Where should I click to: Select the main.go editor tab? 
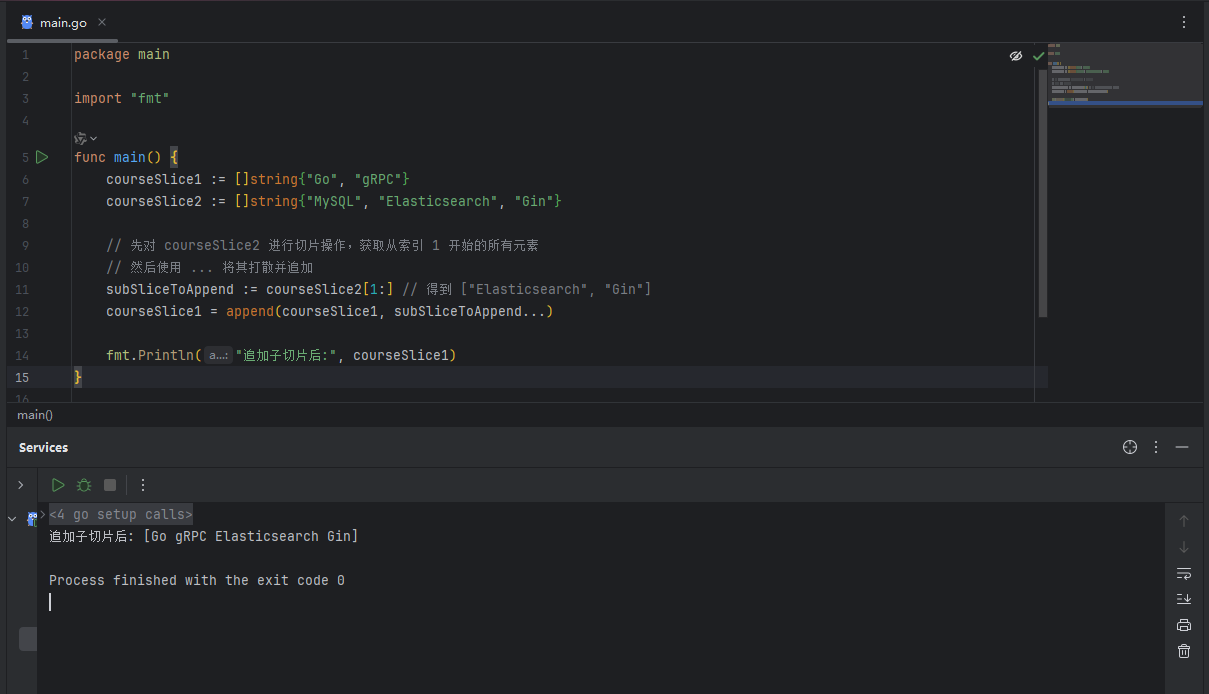(63, 22)
